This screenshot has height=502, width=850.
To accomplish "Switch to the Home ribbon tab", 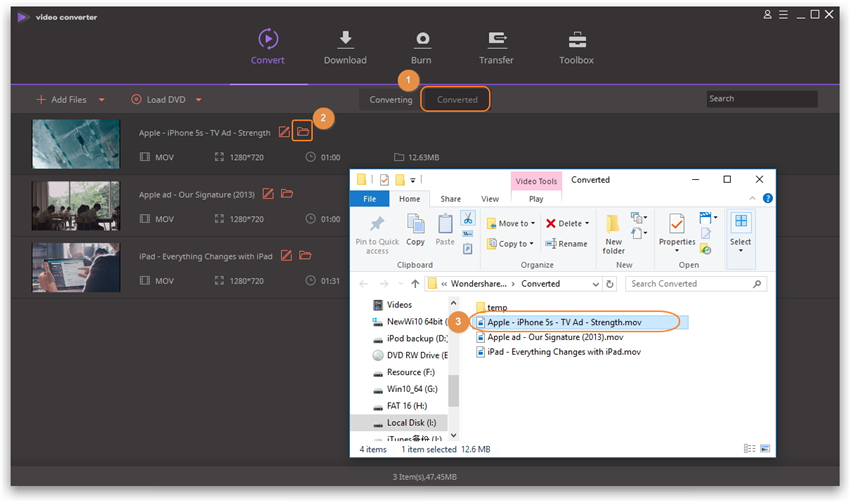I will (x=409, y=199).
